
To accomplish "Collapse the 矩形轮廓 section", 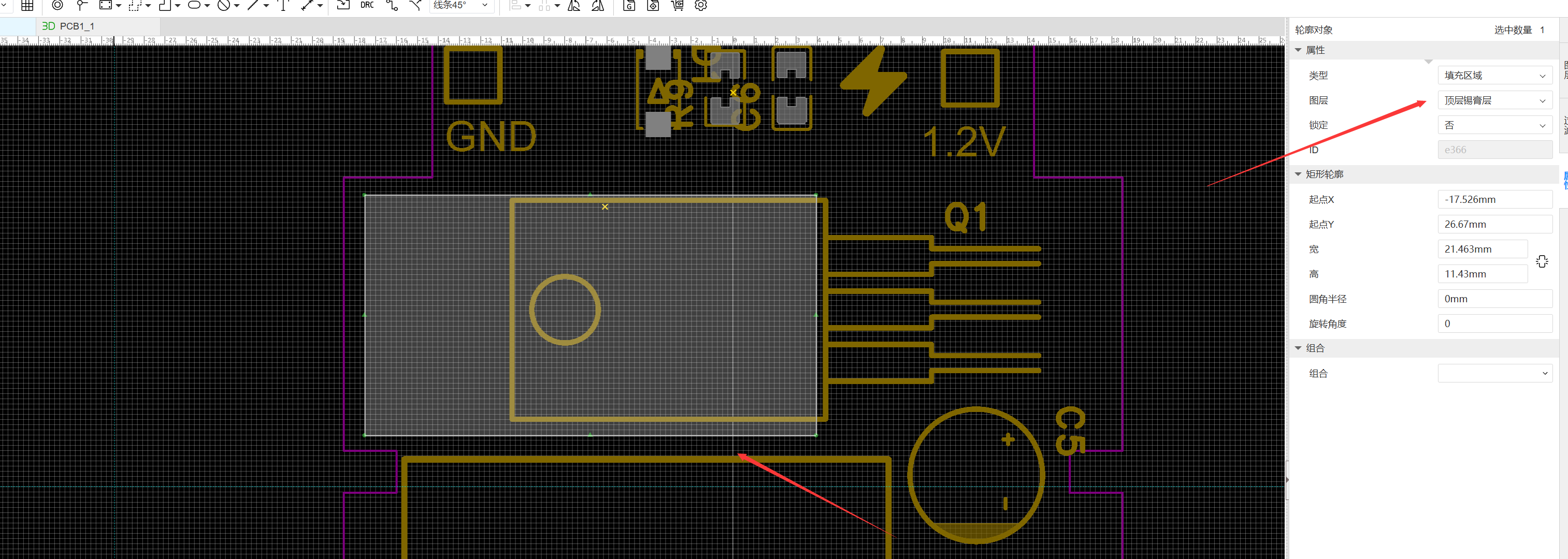I will click(1298, 174).
